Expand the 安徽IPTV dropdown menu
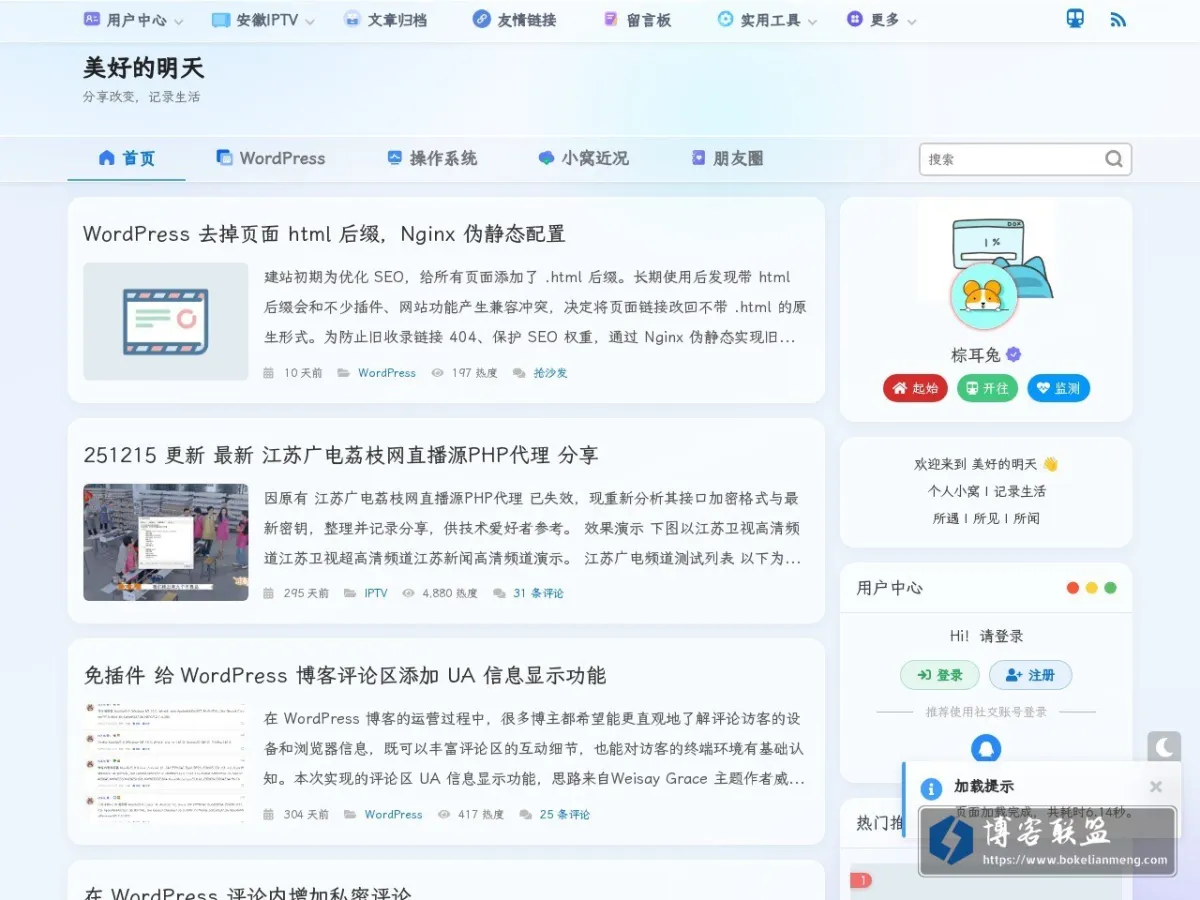The width and height of the screenshot is (1200, 900). 263,20
